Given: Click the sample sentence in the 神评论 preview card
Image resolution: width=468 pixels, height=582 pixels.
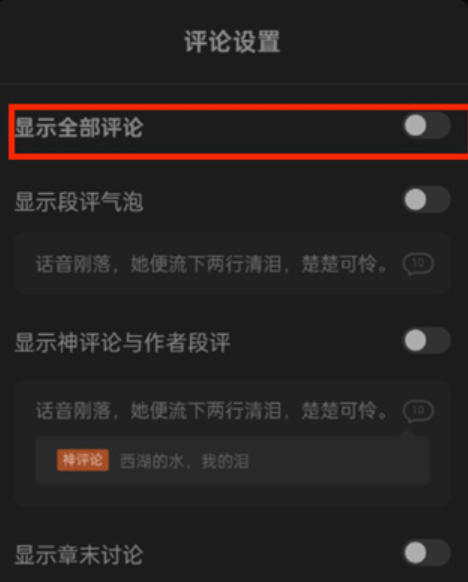Looking at the screenshot, I should tap(212, 411).
